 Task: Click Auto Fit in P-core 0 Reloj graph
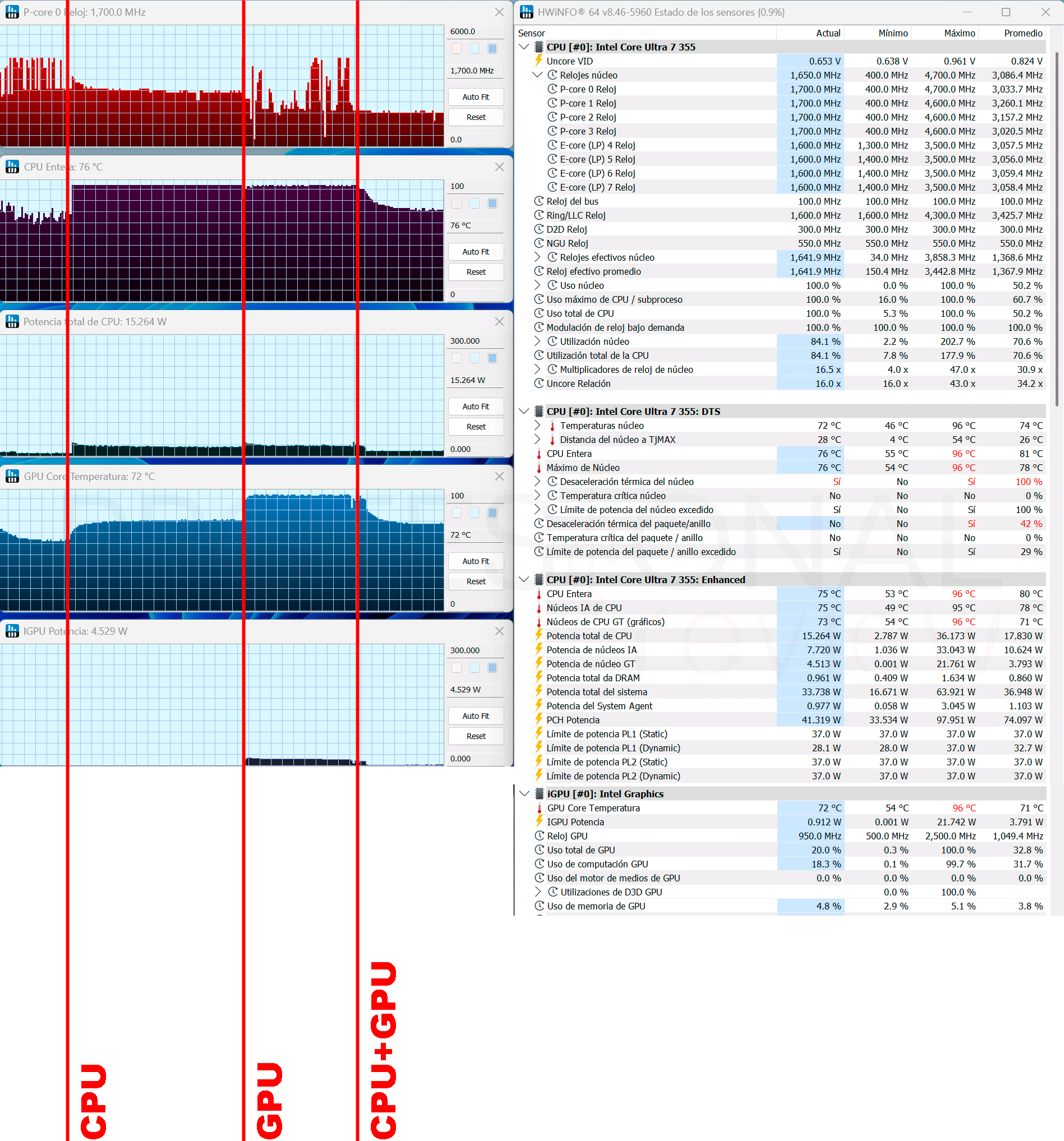click(x=476, y=97)
